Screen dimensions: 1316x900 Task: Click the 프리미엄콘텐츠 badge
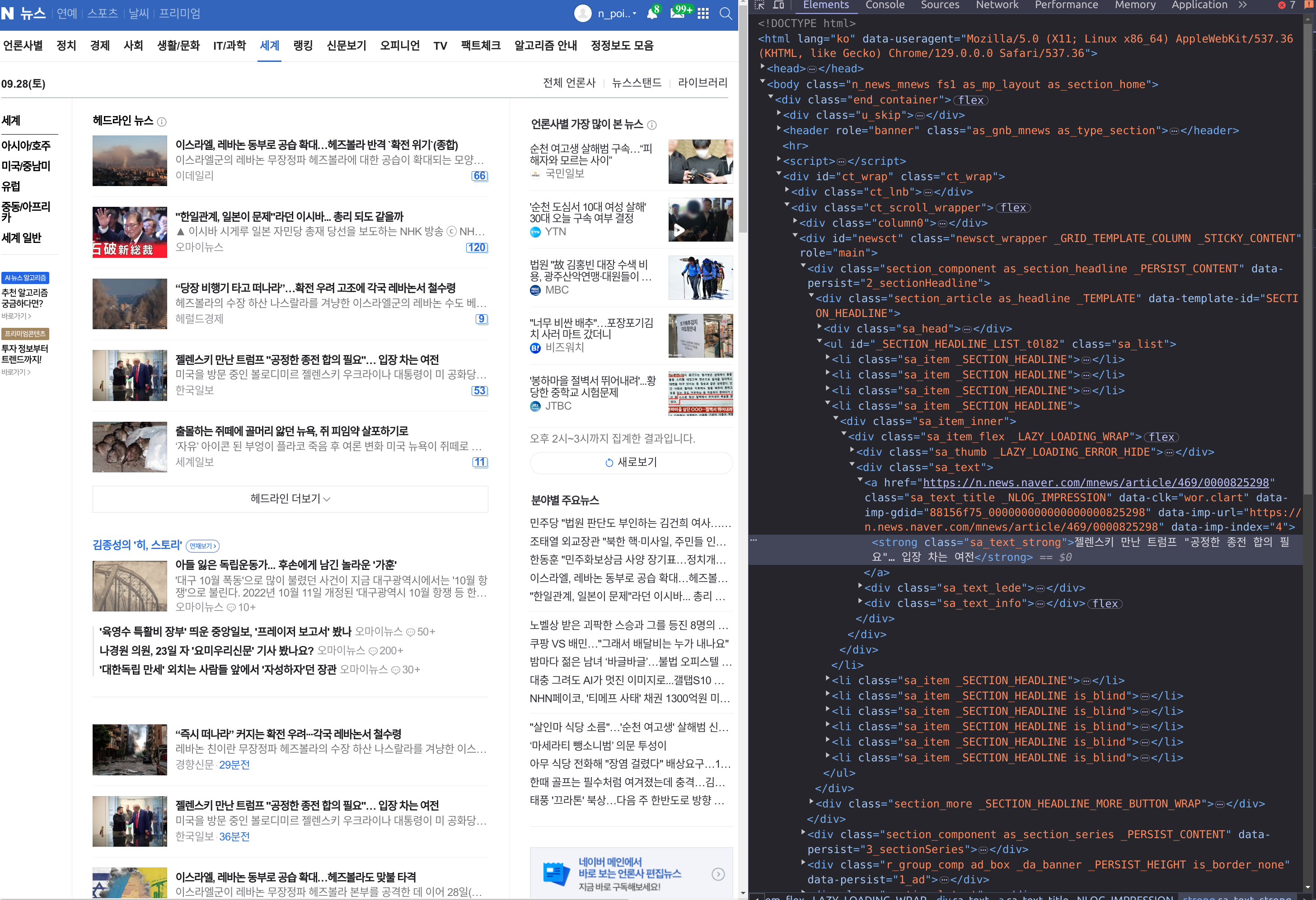coord(25,335)
